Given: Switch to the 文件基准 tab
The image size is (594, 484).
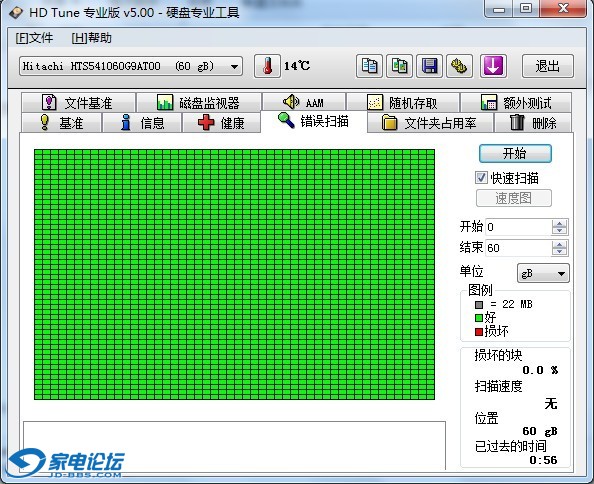Looking at the screenshot, I should pyautogui.click(x=78, y=102).
